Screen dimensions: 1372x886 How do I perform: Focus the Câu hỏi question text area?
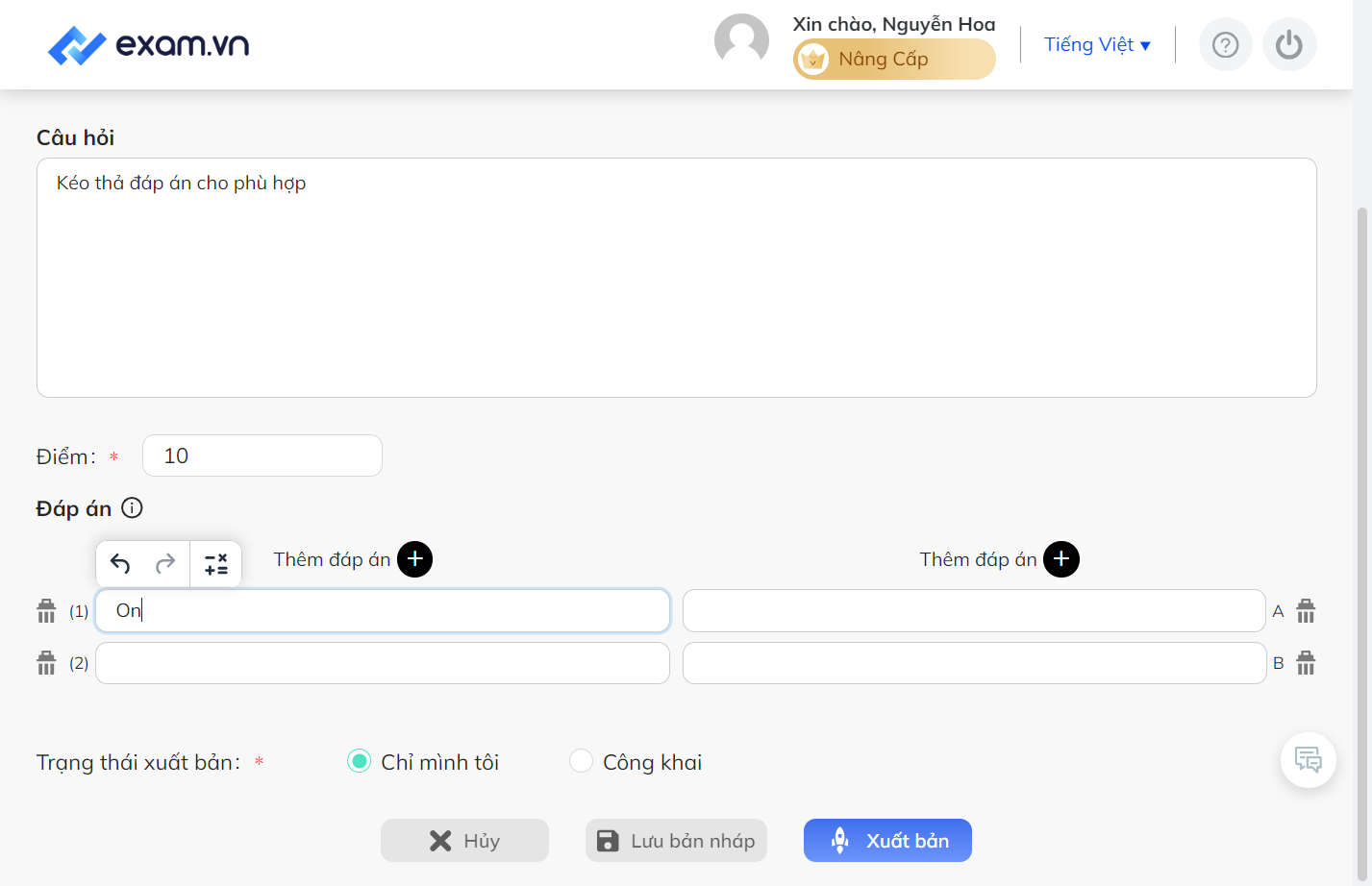point(676,278)
